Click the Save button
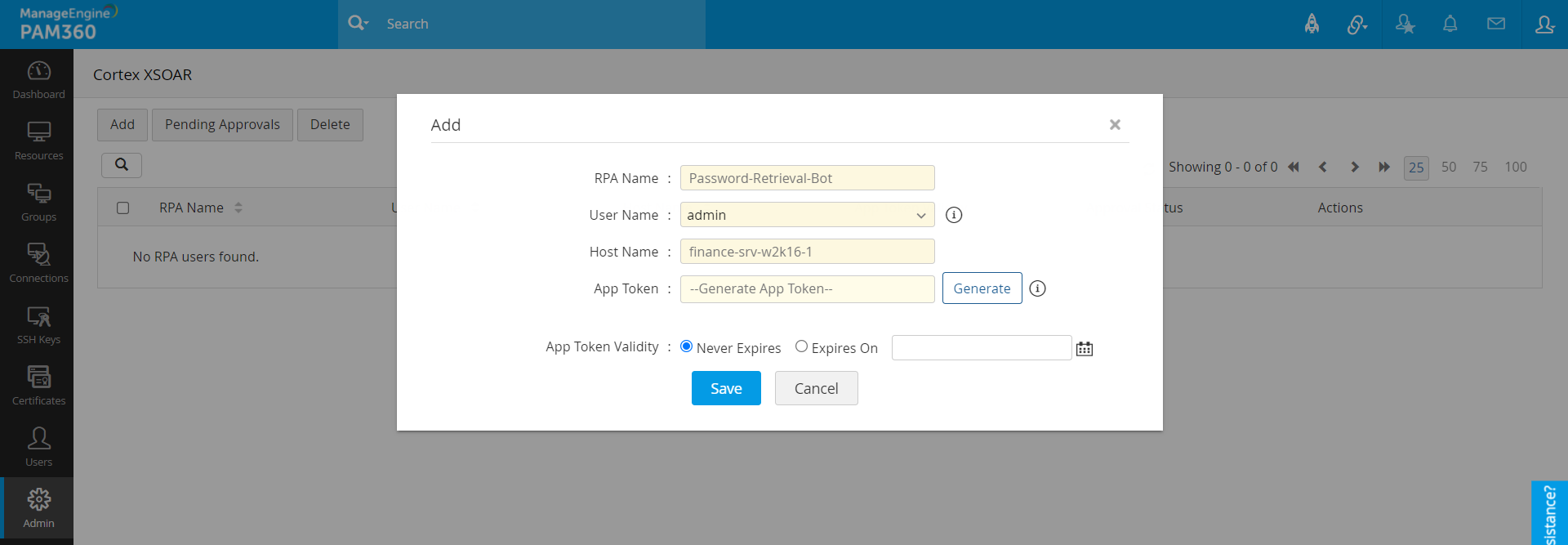Screen dimensions: 1568x545 (x=726, y=388)
